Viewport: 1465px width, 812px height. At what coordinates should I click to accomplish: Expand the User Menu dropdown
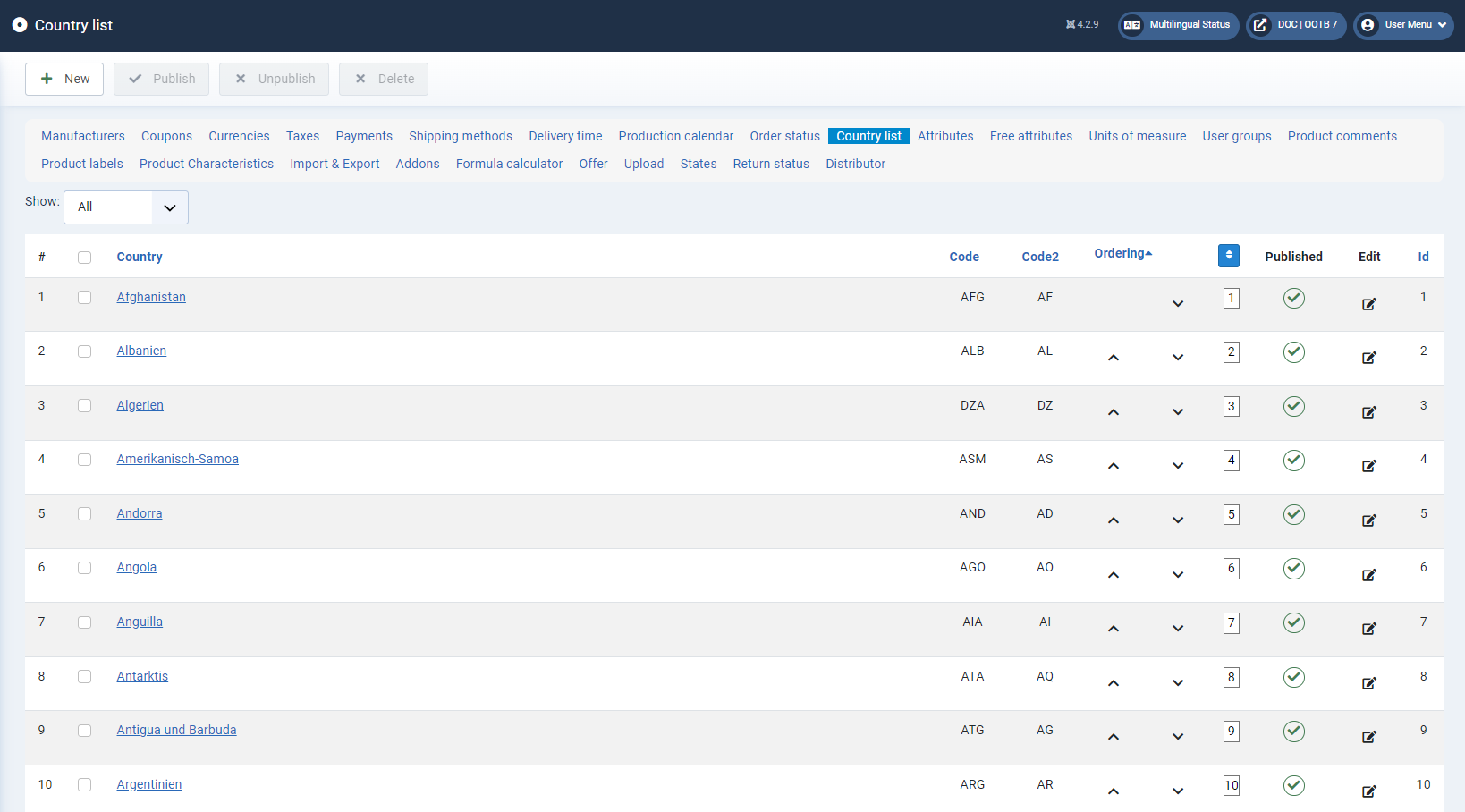1403,25
